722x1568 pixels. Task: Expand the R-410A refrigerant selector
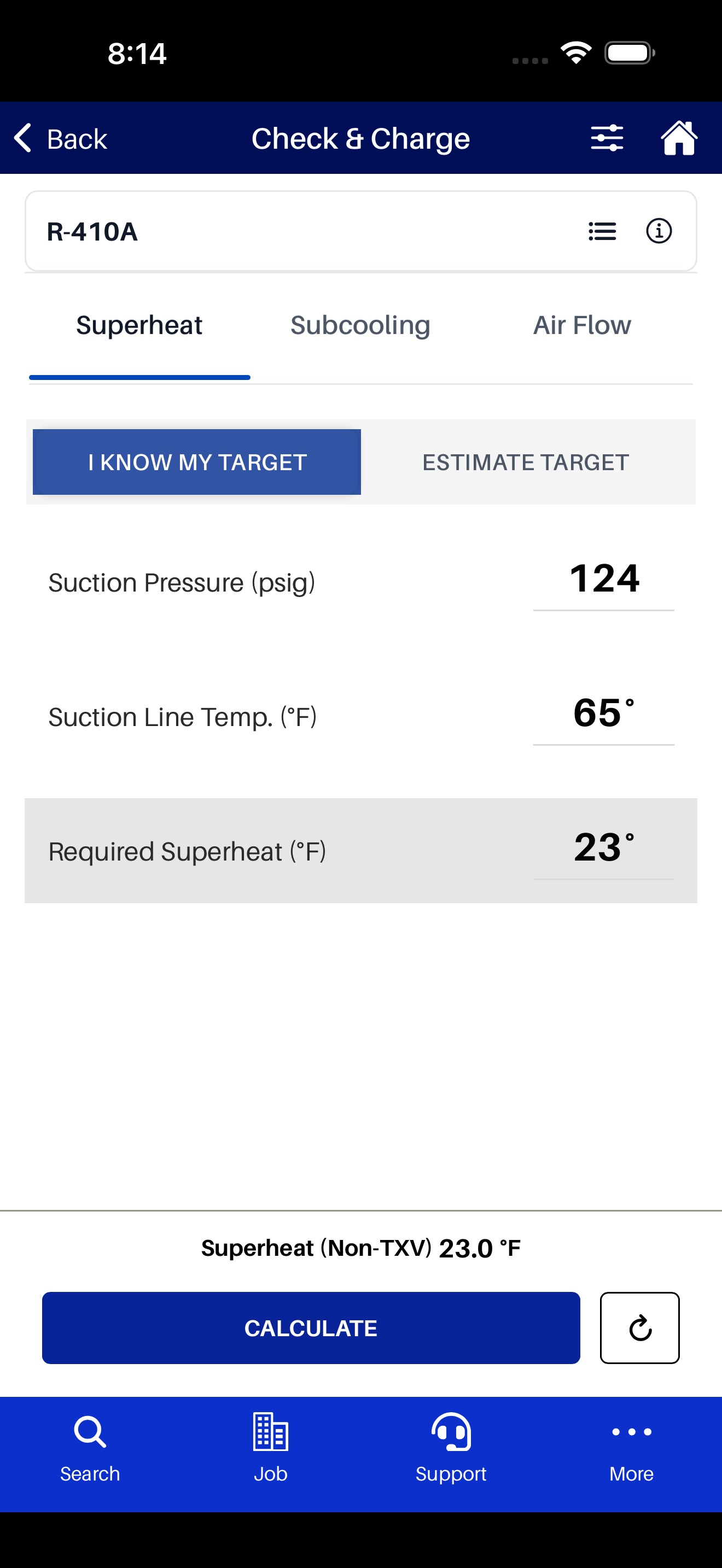[360, 231]
